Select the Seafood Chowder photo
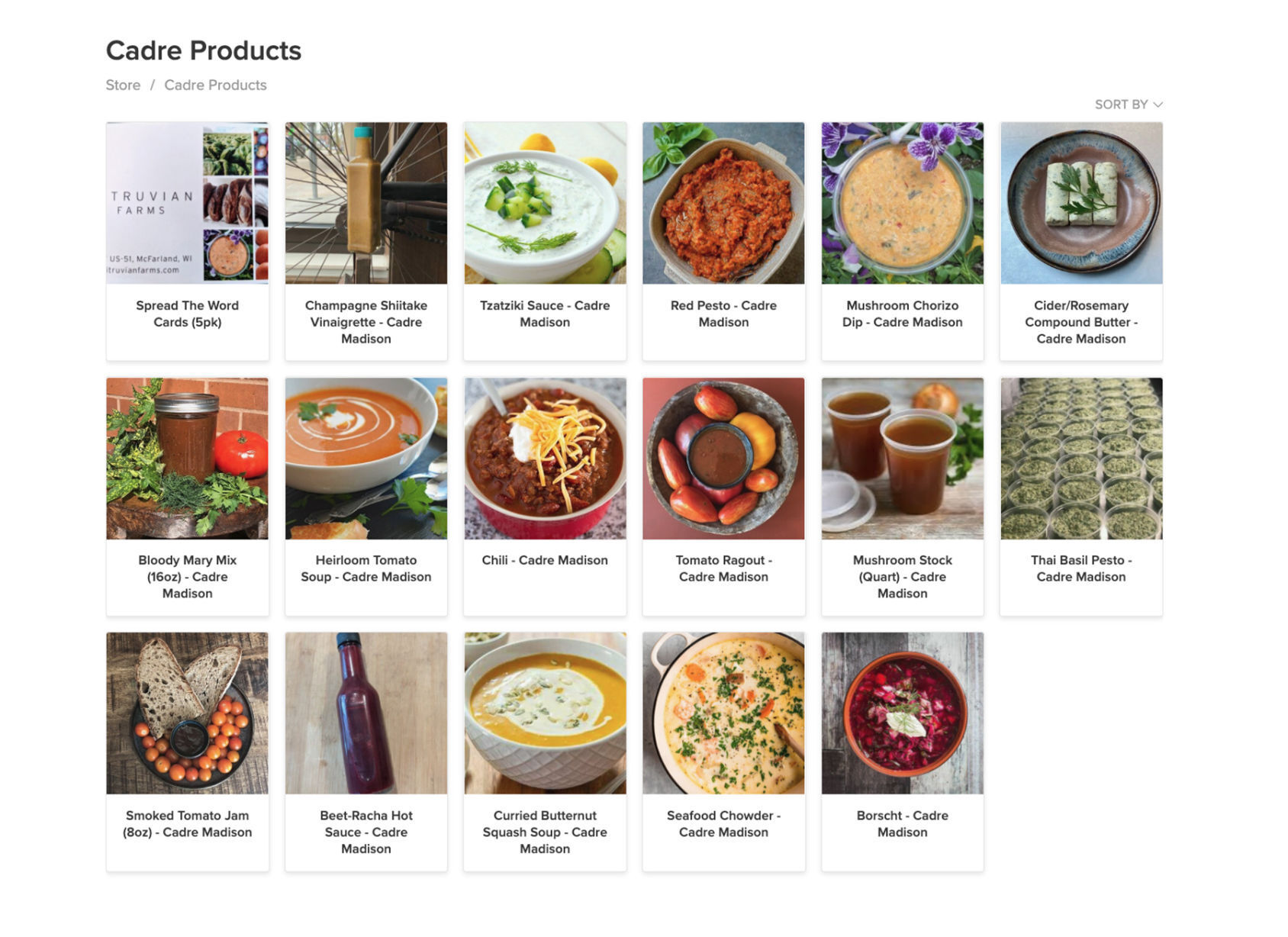Viewport: 1288px width, 937px height. click(x=723, y=713)
